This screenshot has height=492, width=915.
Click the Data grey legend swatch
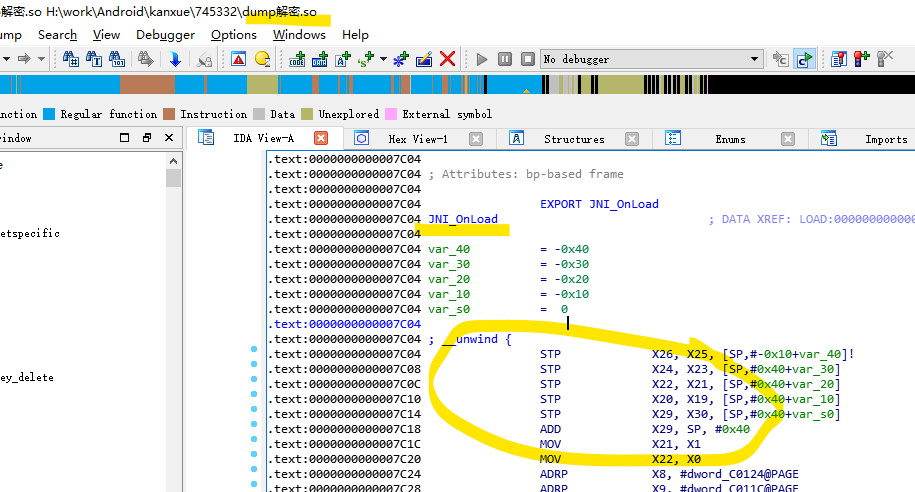259,114
